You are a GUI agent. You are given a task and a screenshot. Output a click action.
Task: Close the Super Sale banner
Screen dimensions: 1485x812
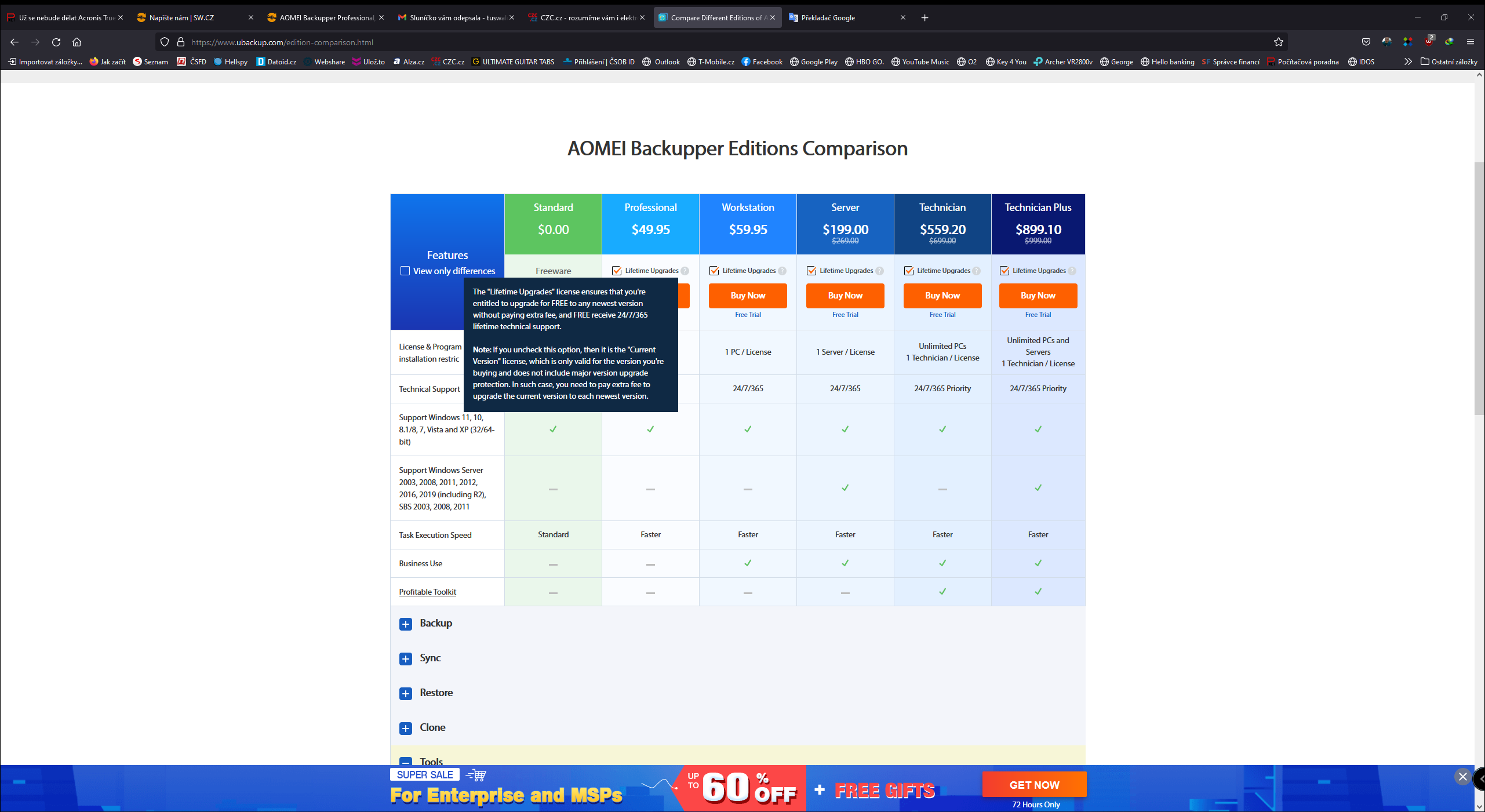[x=1462, y=777]
